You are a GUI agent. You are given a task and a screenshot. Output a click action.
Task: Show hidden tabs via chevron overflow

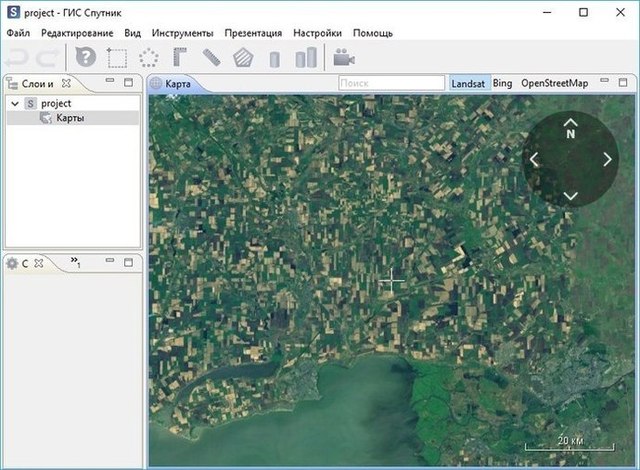[x=75, y=262]
